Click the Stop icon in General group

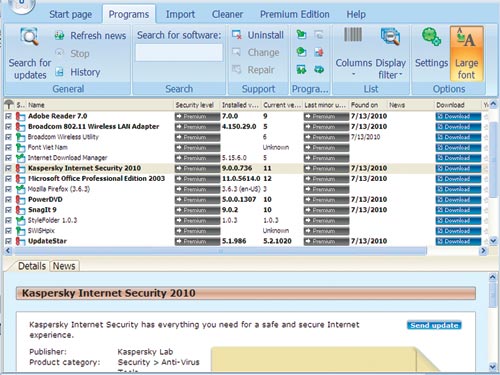tap(59, 53)
